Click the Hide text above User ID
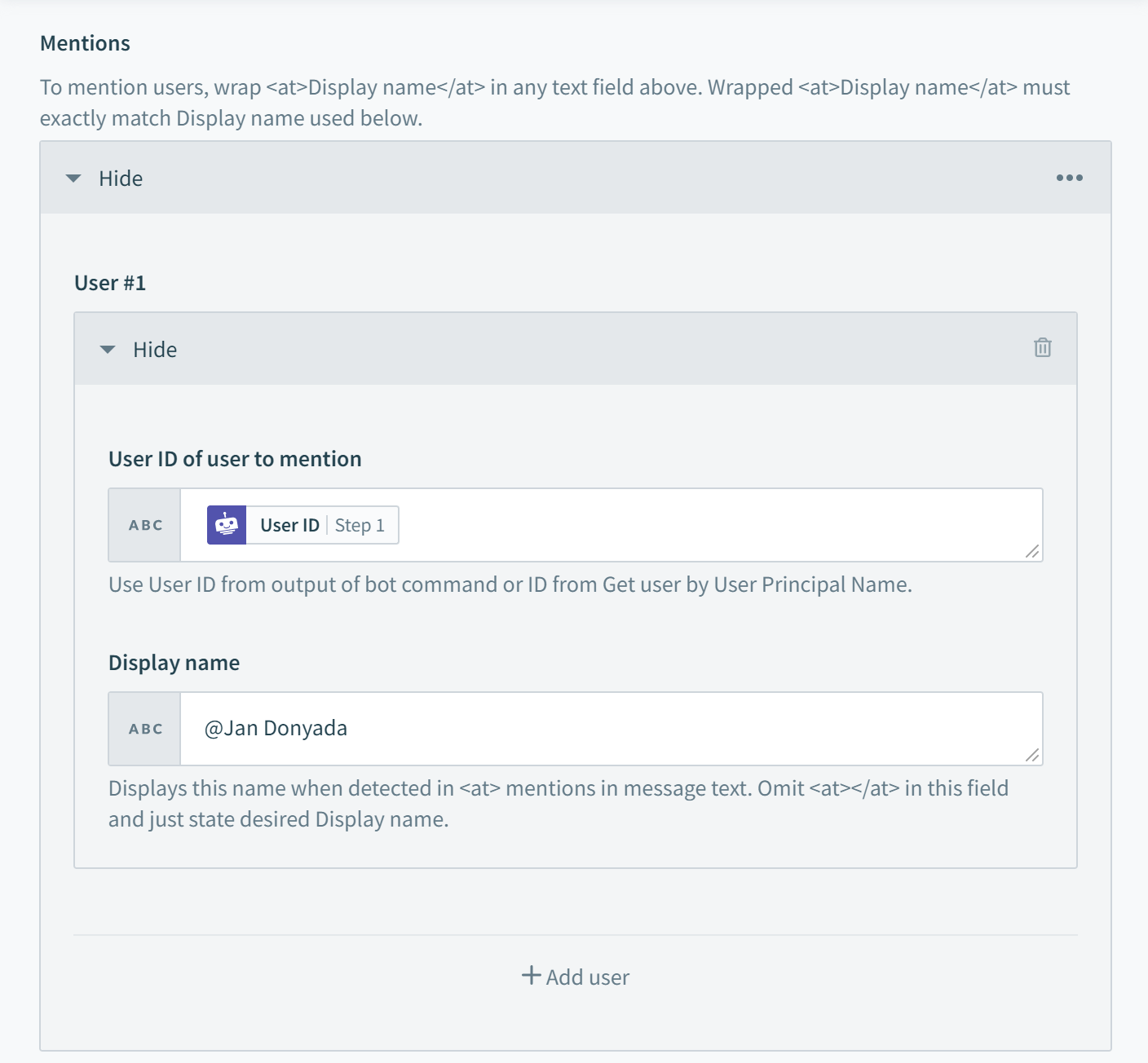The width and height of the screenshot is (1148, 1063). [155, 349]
